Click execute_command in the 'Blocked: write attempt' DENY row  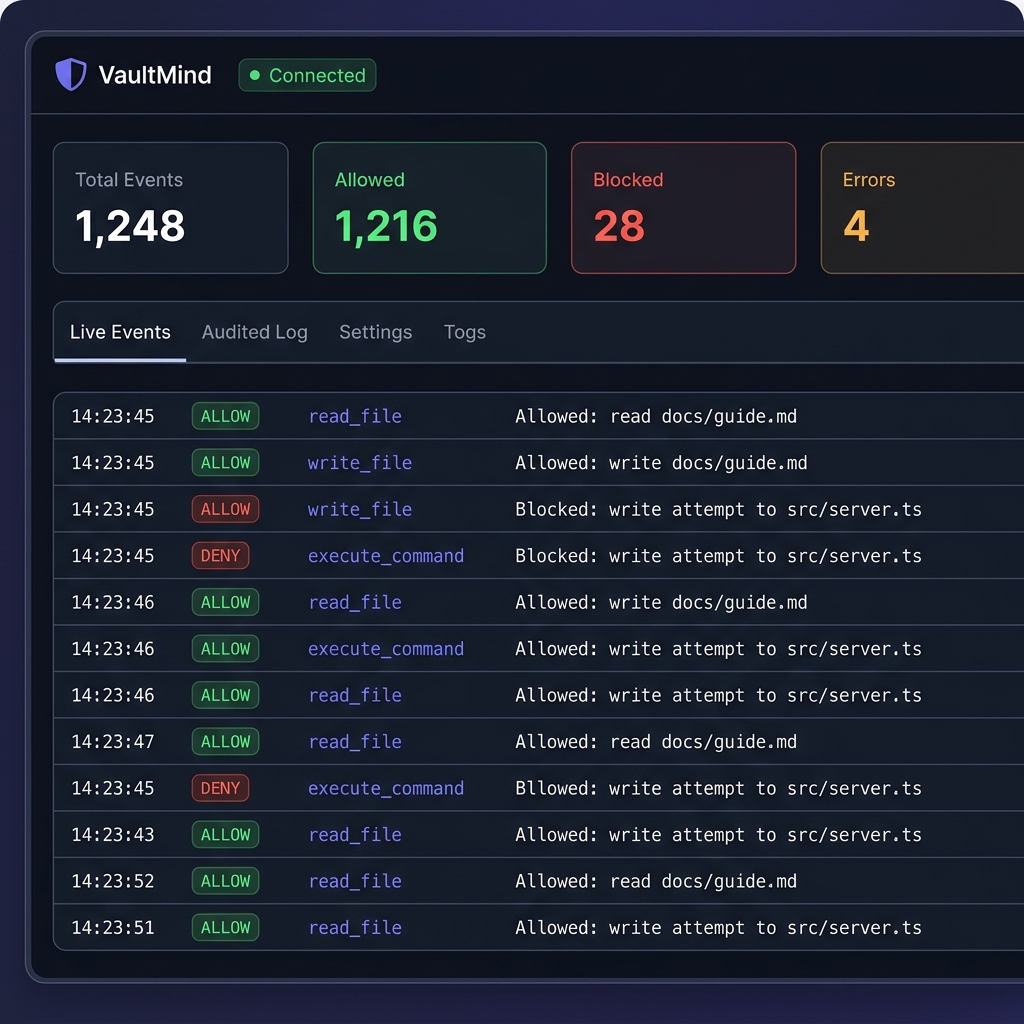pos(386,556)
